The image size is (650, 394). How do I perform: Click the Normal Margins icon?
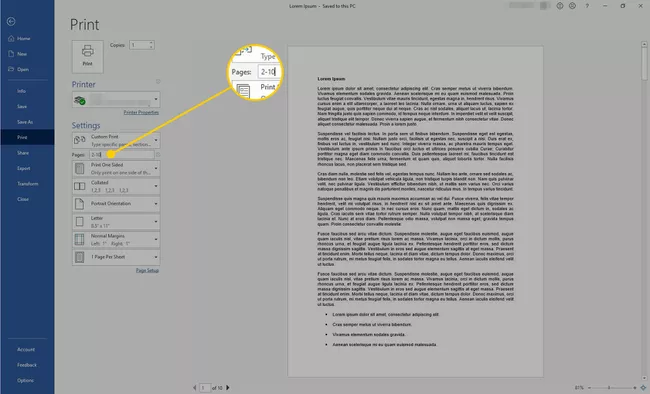[79, 240]
